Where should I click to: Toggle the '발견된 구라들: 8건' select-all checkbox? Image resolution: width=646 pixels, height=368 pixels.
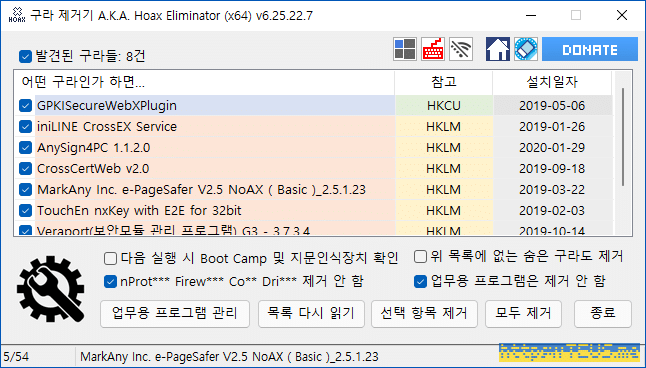pos(26,56)
